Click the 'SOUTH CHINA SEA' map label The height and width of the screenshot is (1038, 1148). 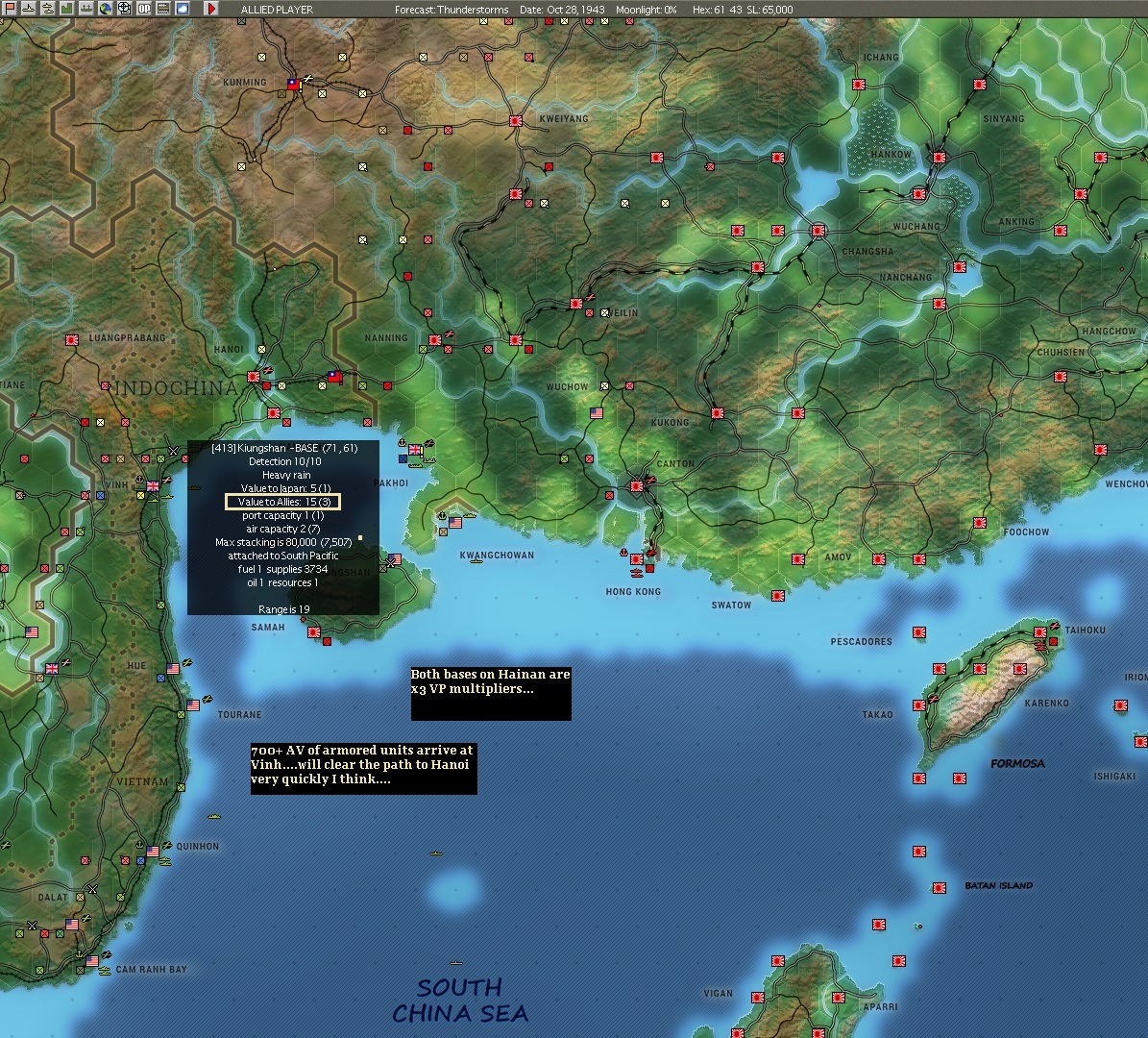pos(460,1001)
